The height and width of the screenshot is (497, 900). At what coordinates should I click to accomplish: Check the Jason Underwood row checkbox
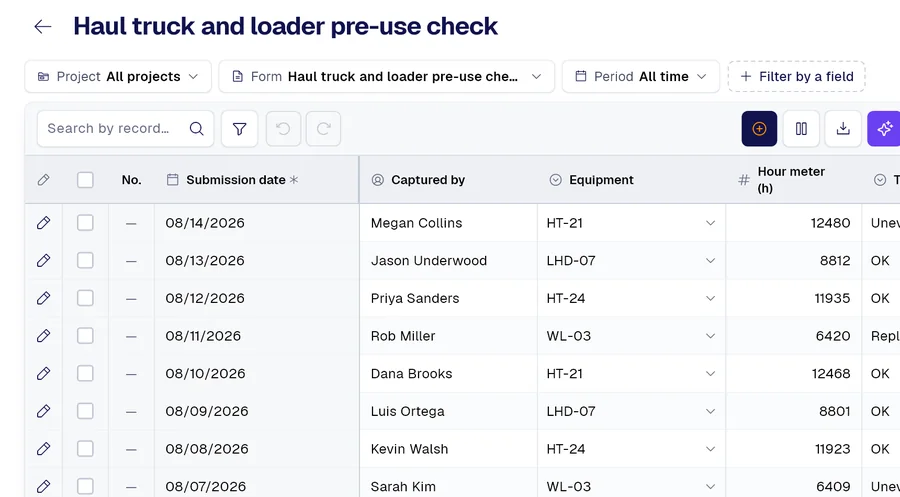tap(85, 261)
